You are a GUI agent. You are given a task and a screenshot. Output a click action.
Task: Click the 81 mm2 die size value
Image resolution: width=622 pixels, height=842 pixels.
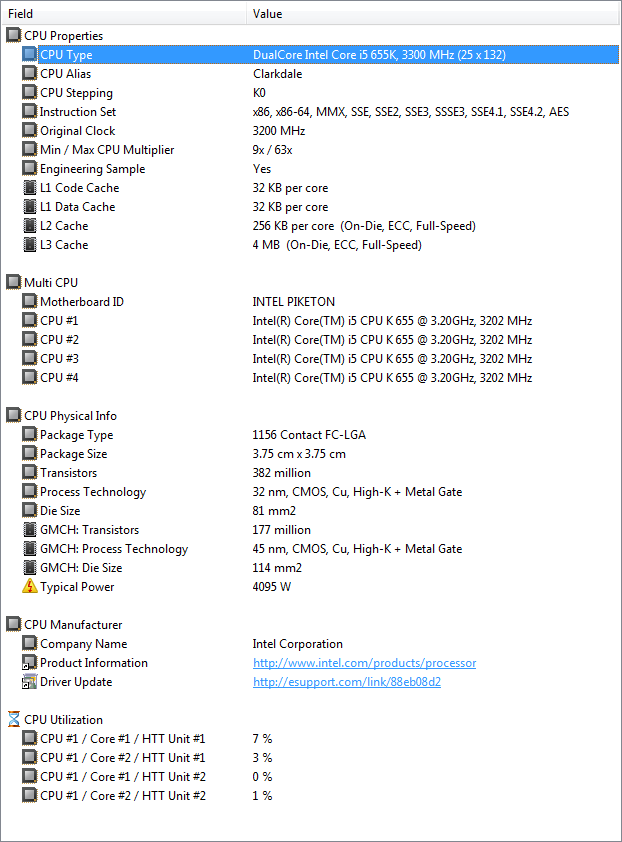[274, 511]
